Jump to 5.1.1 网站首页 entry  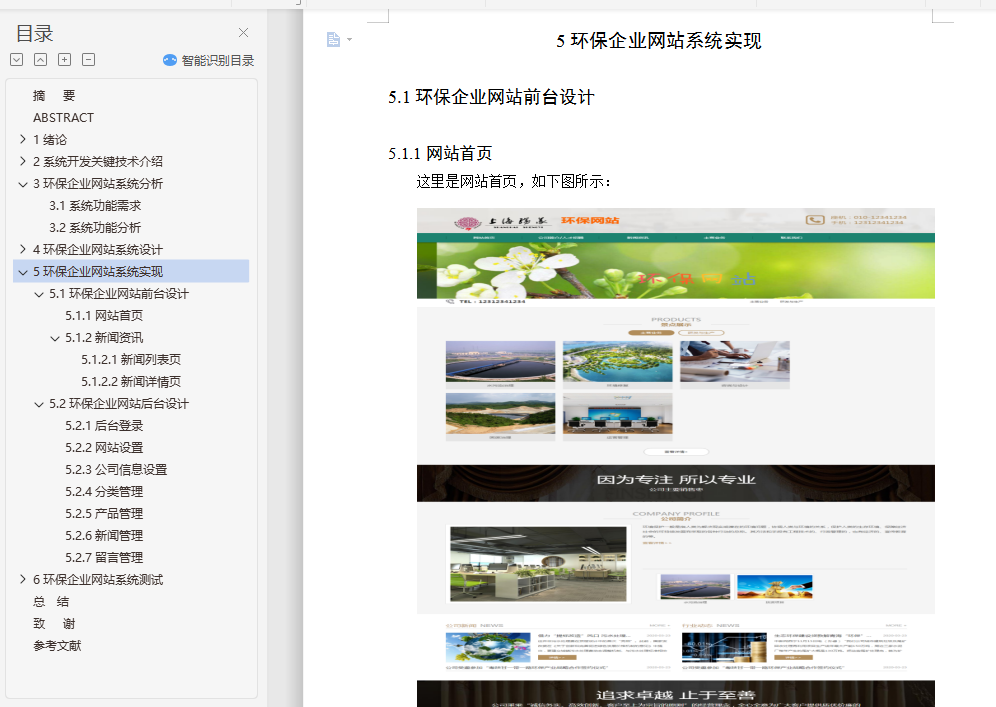tap(104, 316)
